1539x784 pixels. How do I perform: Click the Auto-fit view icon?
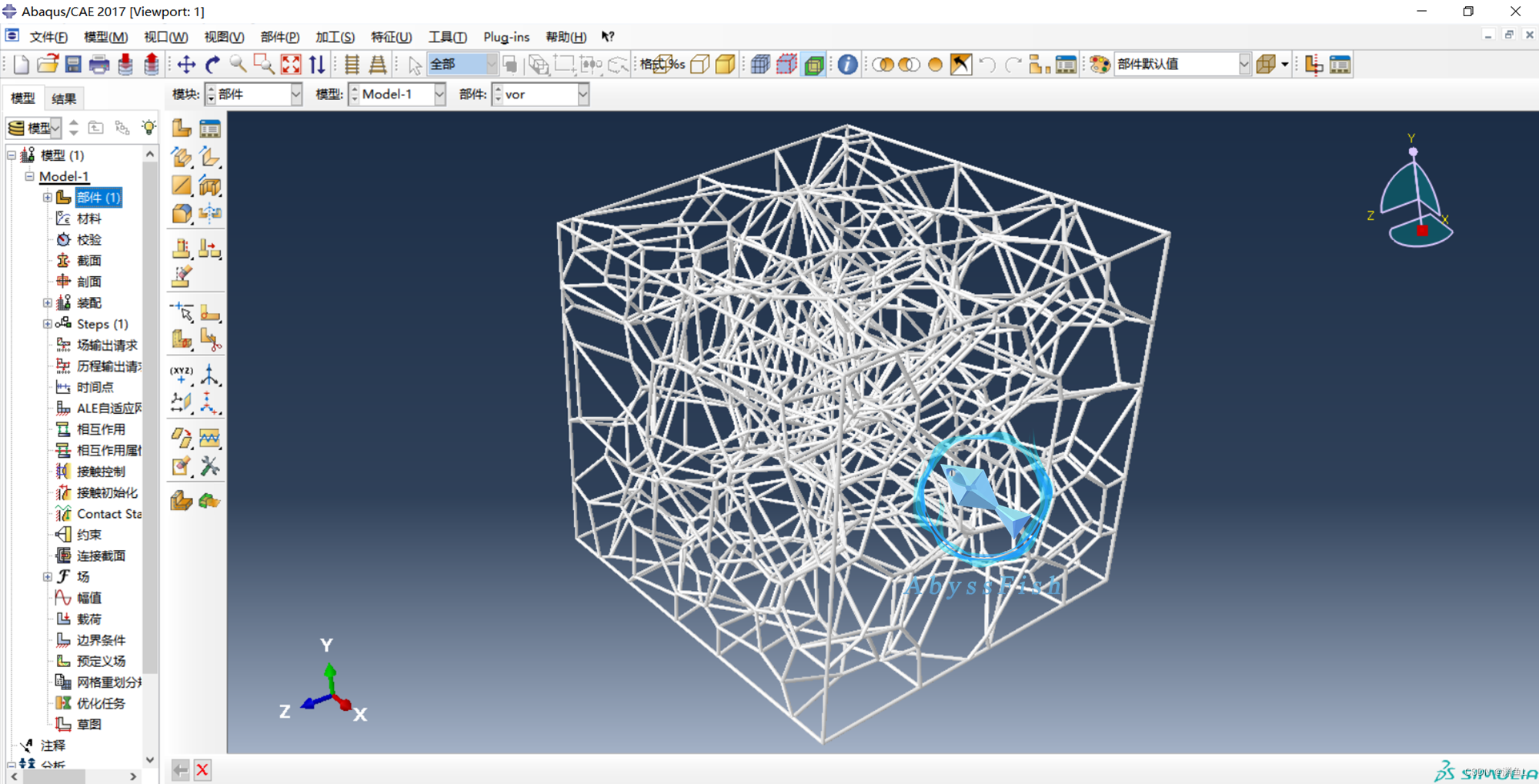pos(291,65)
